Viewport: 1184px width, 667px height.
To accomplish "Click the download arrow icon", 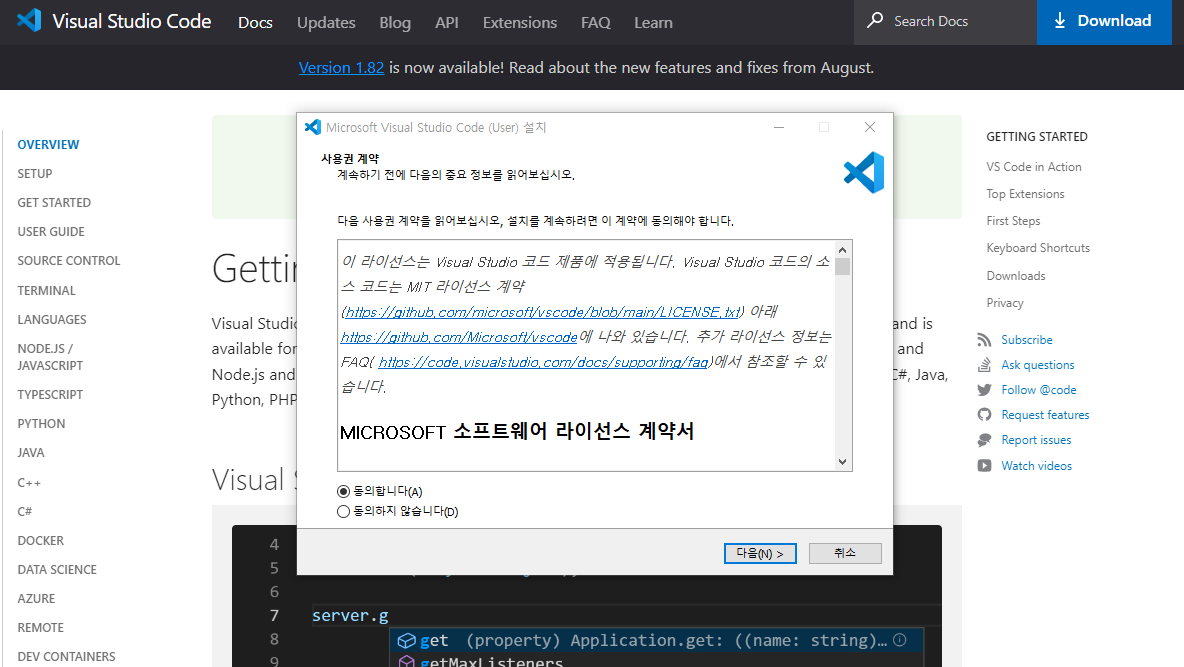I will [x=1059, y=20].
